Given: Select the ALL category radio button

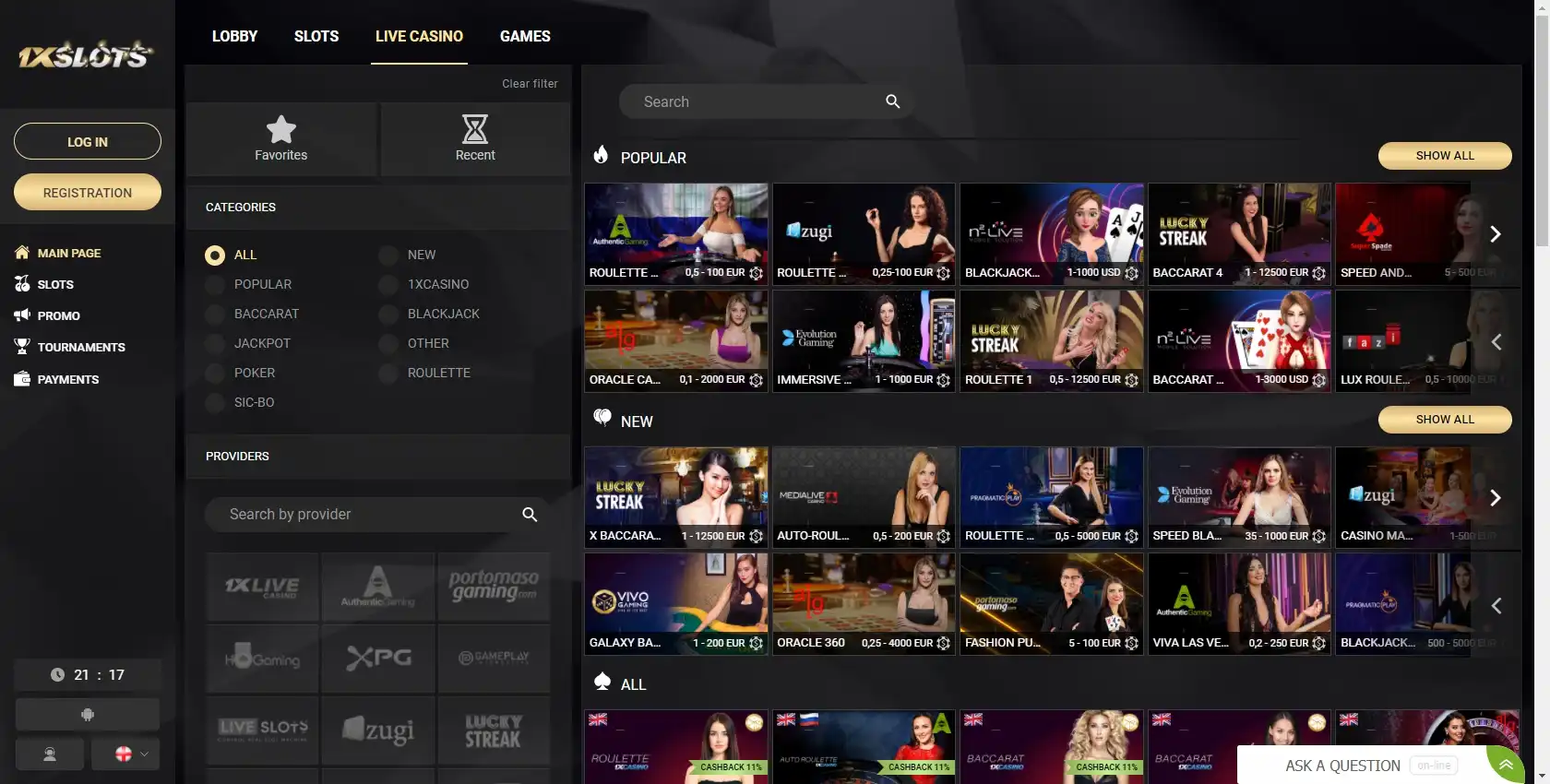Looking at the screenshot, I should pyautogui.click(x=215, y=255).
